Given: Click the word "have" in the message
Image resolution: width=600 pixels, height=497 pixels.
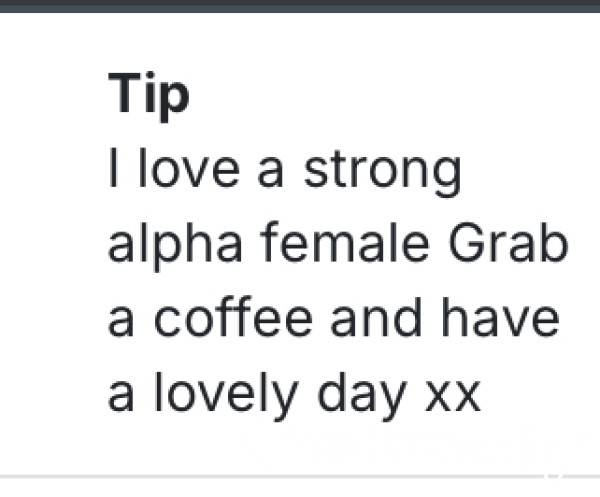Looking at the screenshot, I should click(x=501, y=316).
